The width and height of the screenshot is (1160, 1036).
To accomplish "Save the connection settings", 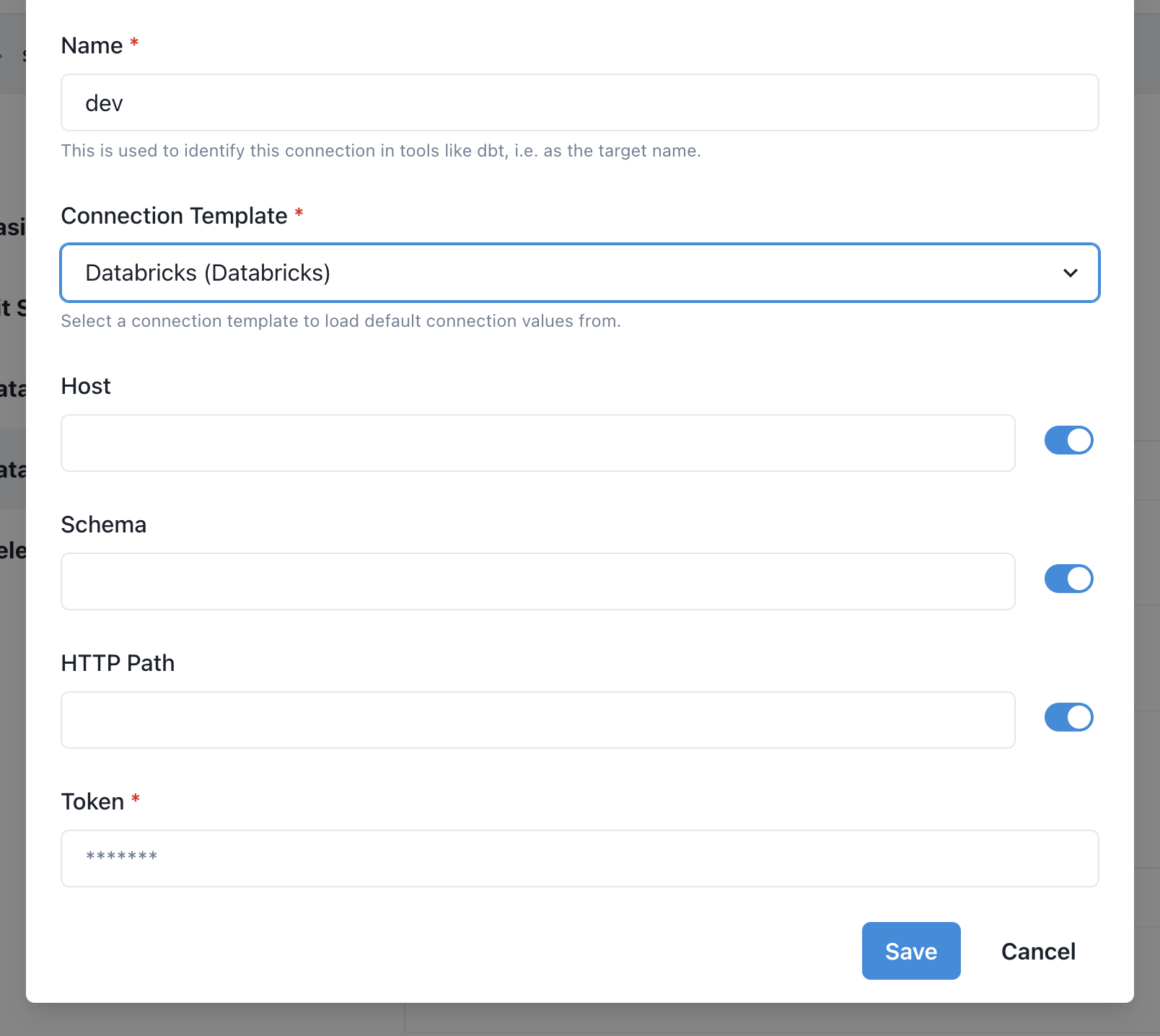I will 911,951.
